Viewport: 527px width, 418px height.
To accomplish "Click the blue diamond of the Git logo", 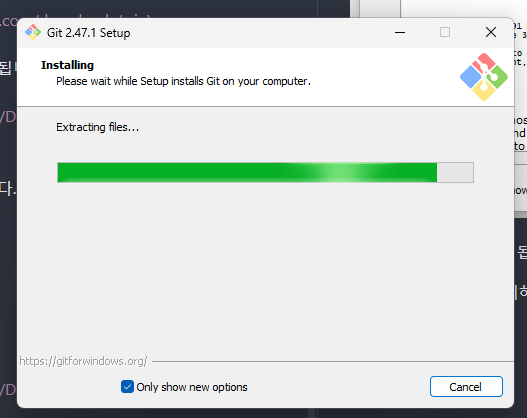I will pos(471,77).
